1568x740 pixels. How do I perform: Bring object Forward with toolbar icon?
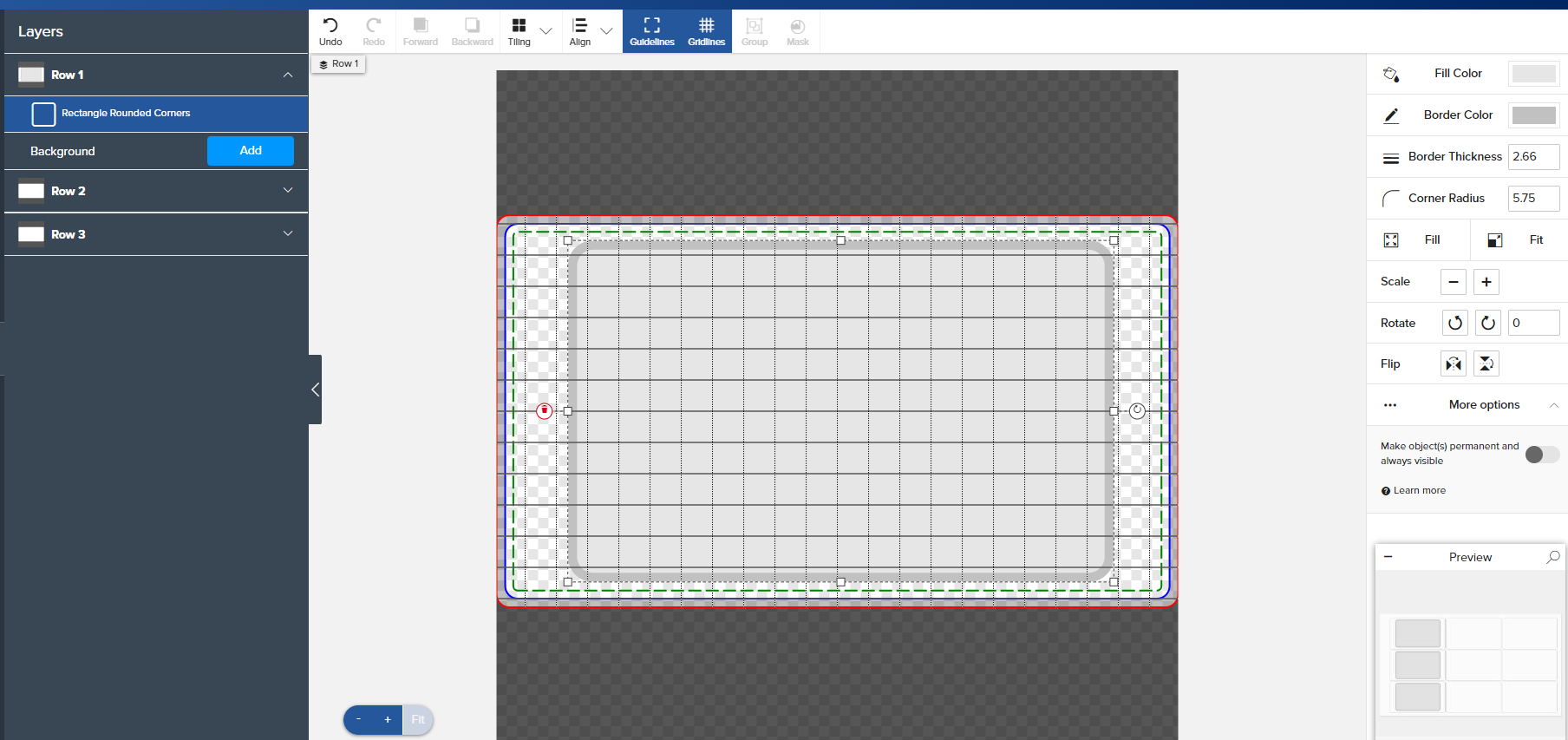pyautogui.click(x=421, y=25)
